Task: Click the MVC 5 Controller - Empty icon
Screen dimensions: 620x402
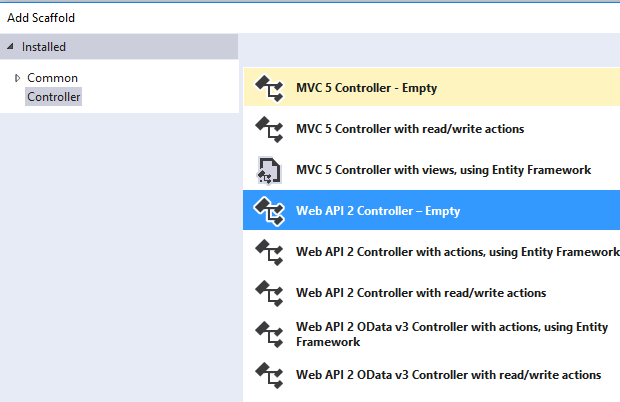Action: [x=270, y=88]
